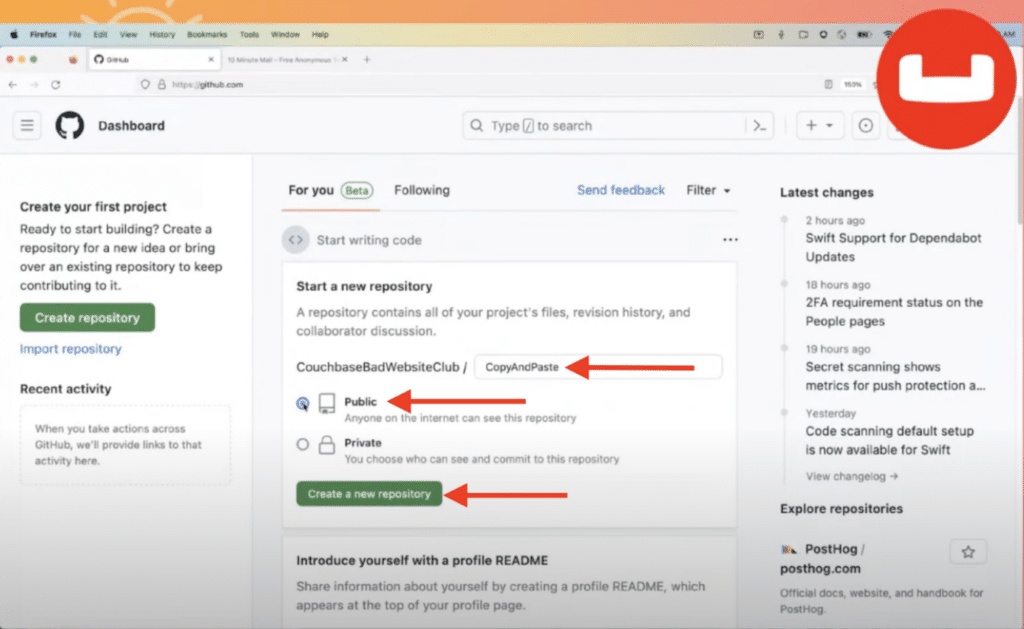Viewport: 1024px width, 629px height.
Task: Open the command palette terminal icon
Action: [x=759, y=125]
